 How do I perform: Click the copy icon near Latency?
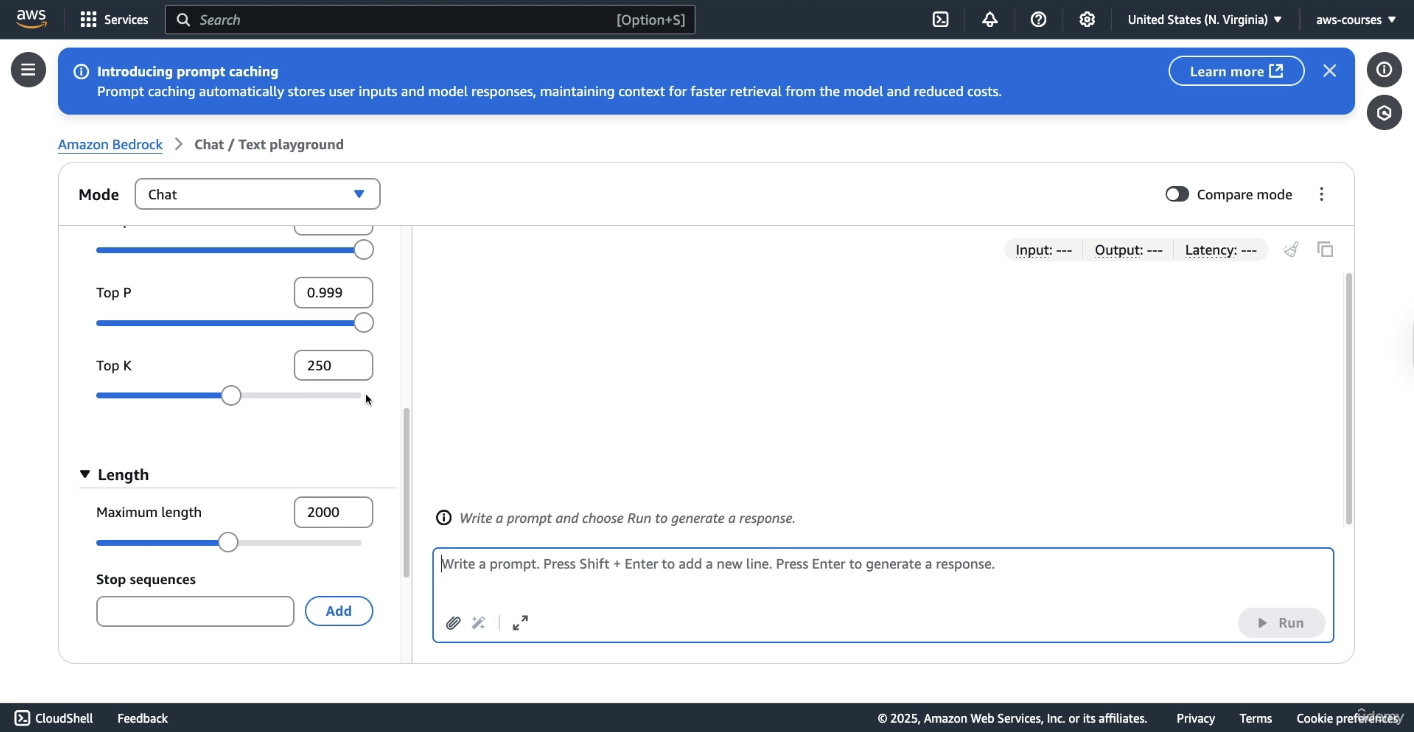coord(1325,250)
